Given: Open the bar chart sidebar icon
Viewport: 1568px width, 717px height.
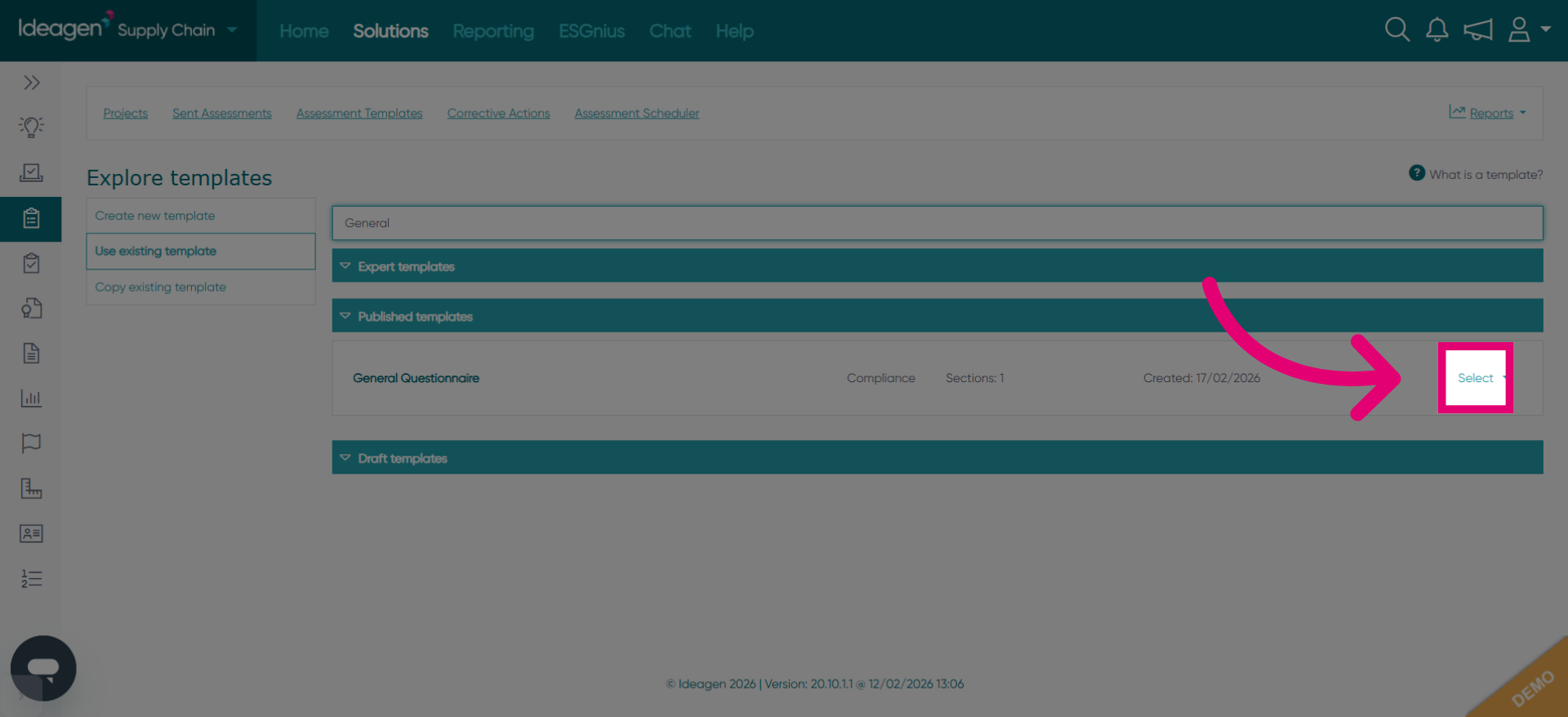Looking at the screenshot, I should click(31, 398).
